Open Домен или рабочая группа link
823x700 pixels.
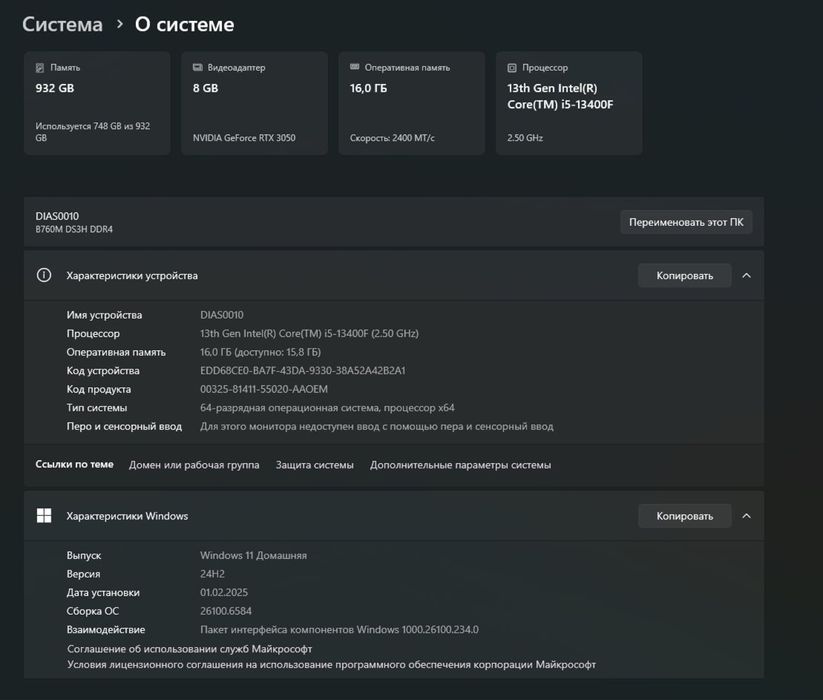[194, 465]
